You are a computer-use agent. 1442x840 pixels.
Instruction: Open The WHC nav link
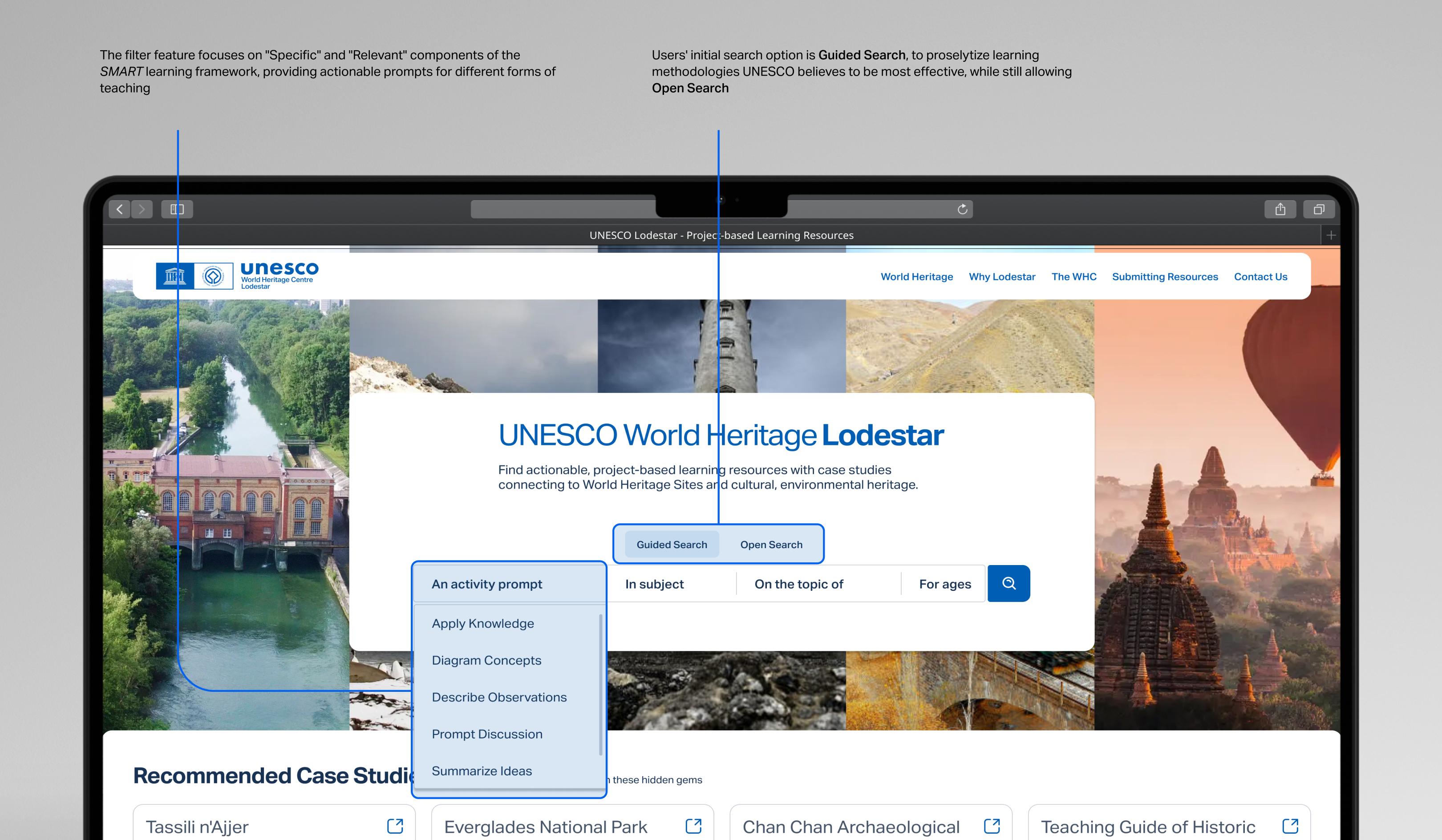click(x=1073, y=277)
